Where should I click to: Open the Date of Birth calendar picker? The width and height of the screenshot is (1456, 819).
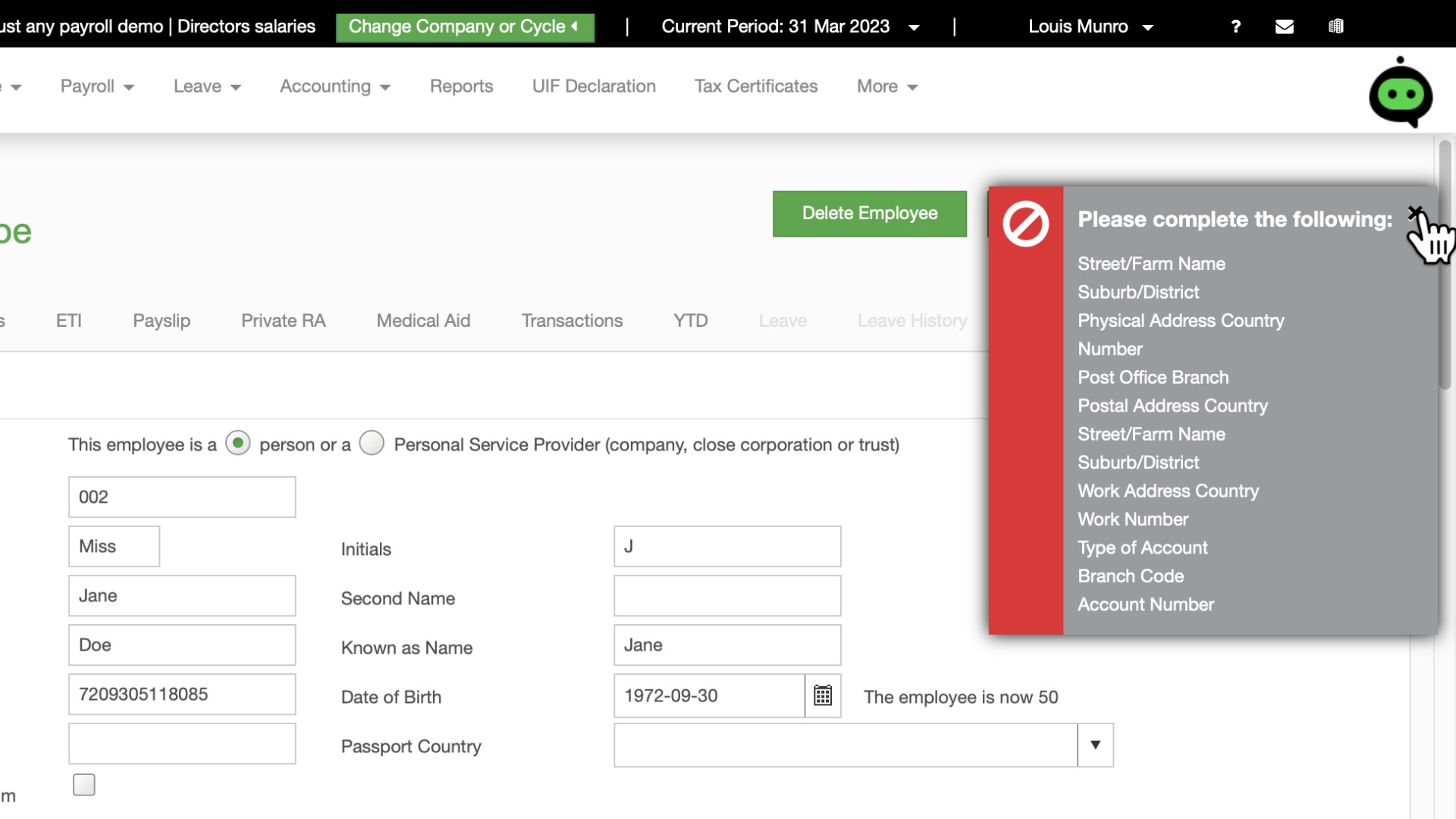pos(823,695)
